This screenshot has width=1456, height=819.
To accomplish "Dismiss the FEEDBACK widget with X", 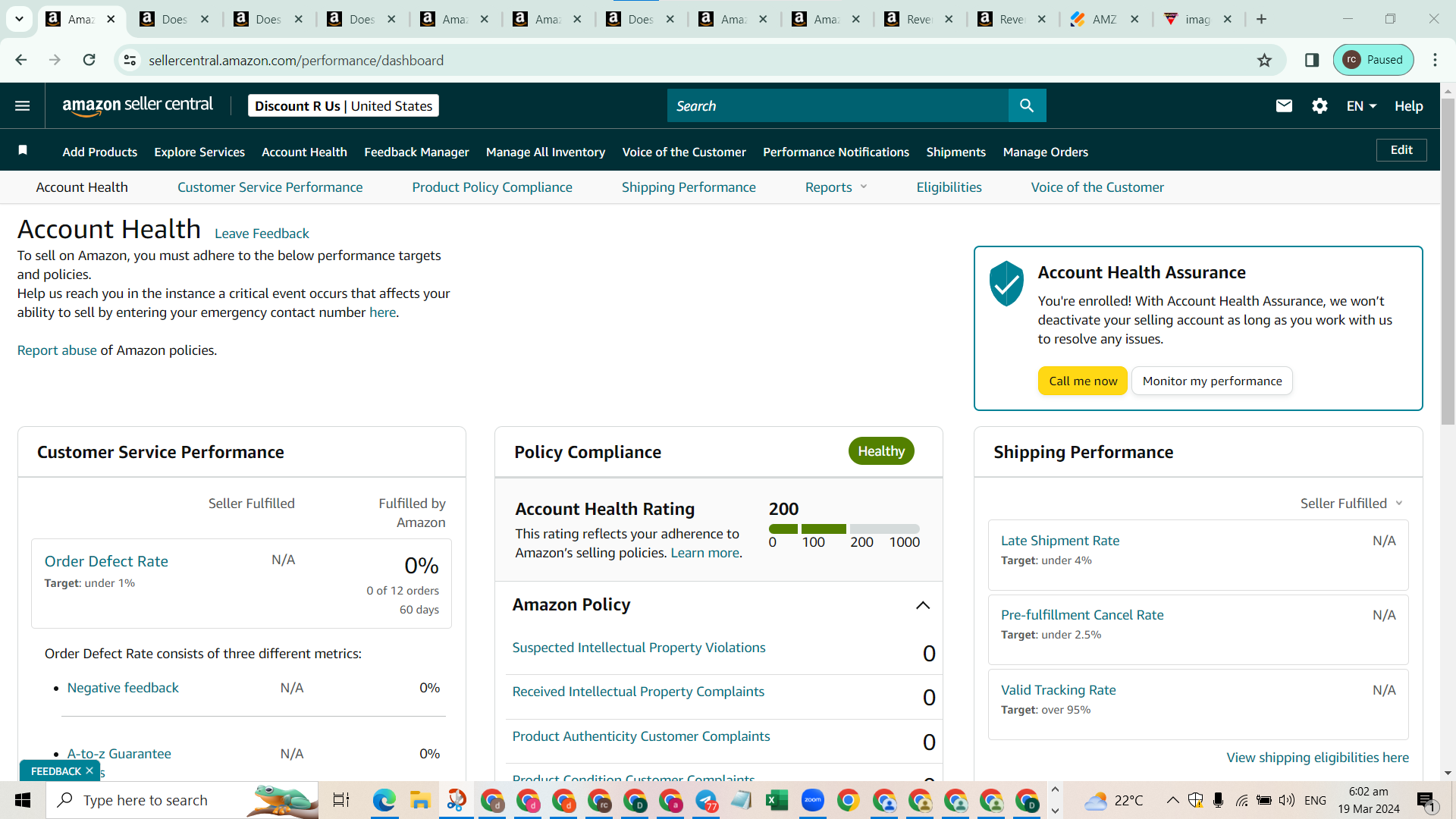I will point(89,770).
